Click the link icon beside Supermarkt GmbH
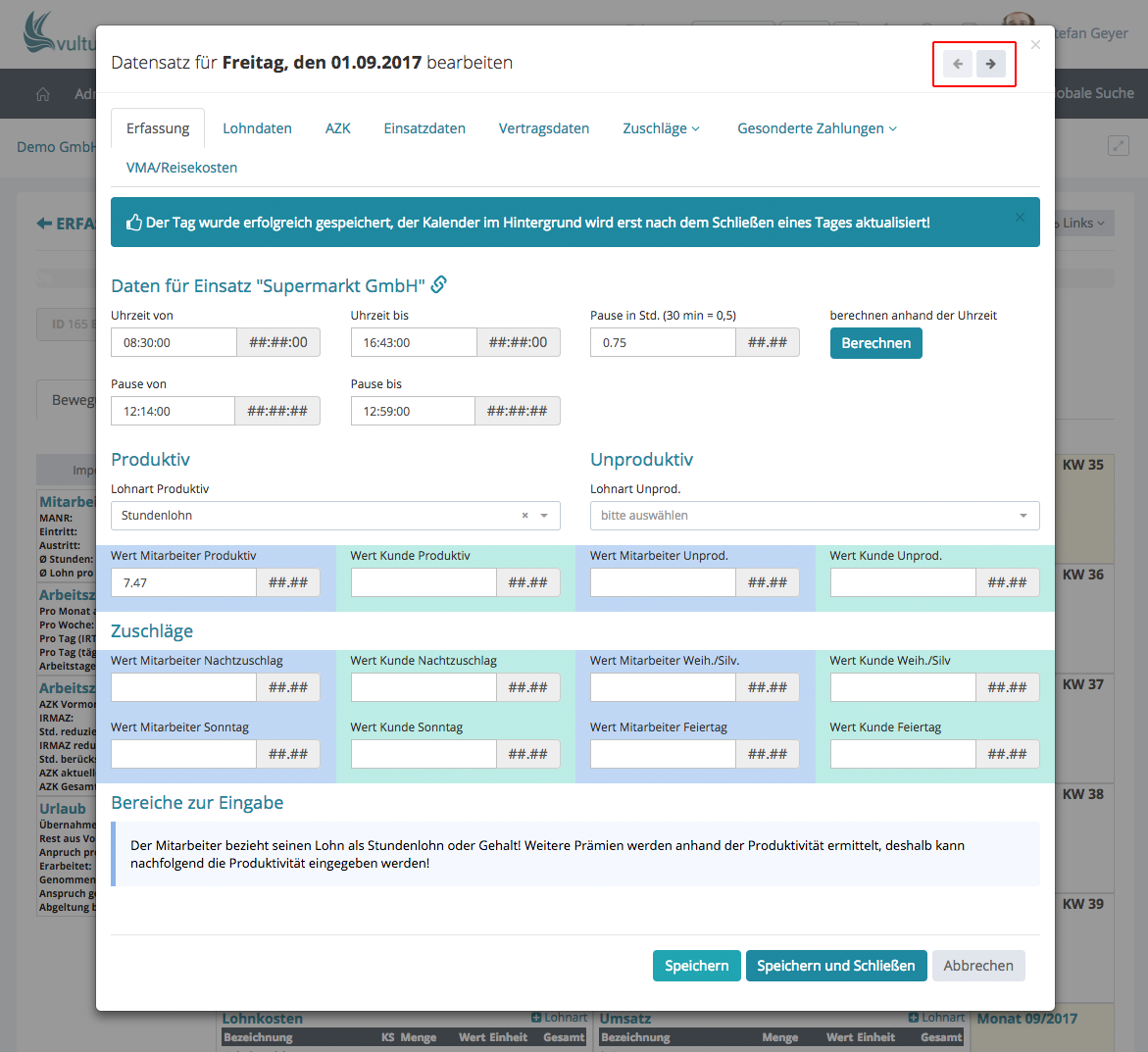The height and width of the screenshot is (1052, 1148). 439,284
